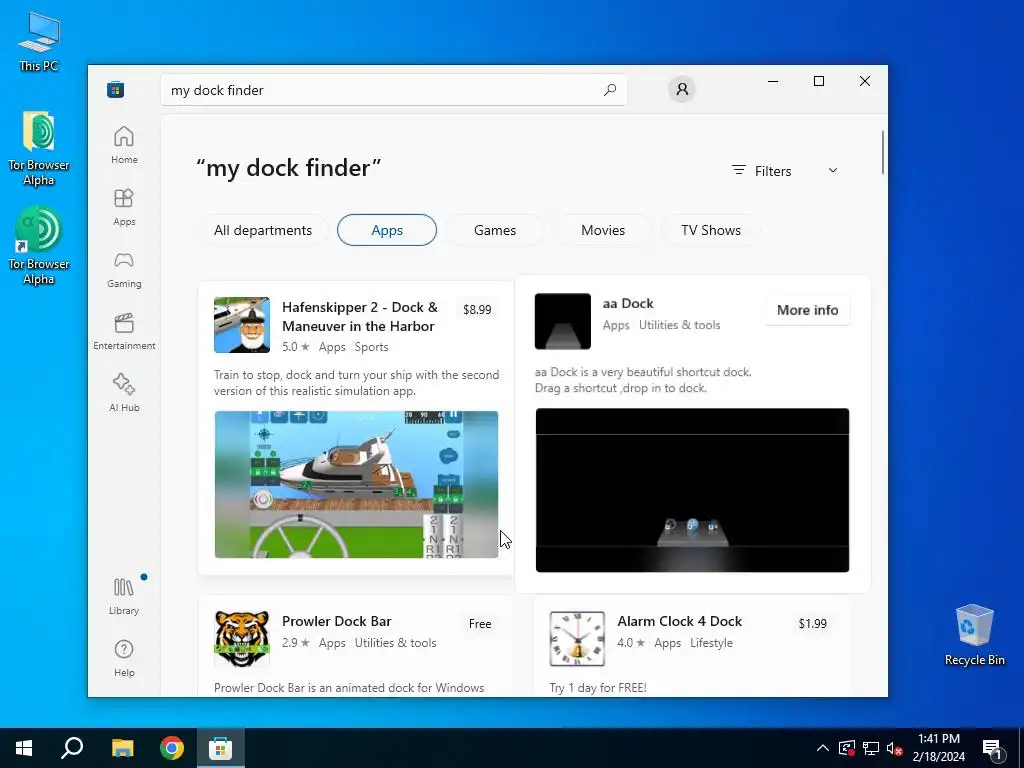Click the Store results vertical scrollbar
Image resolution: width=1024 pixels, height=768 pixels.
[x=883, y=153]
